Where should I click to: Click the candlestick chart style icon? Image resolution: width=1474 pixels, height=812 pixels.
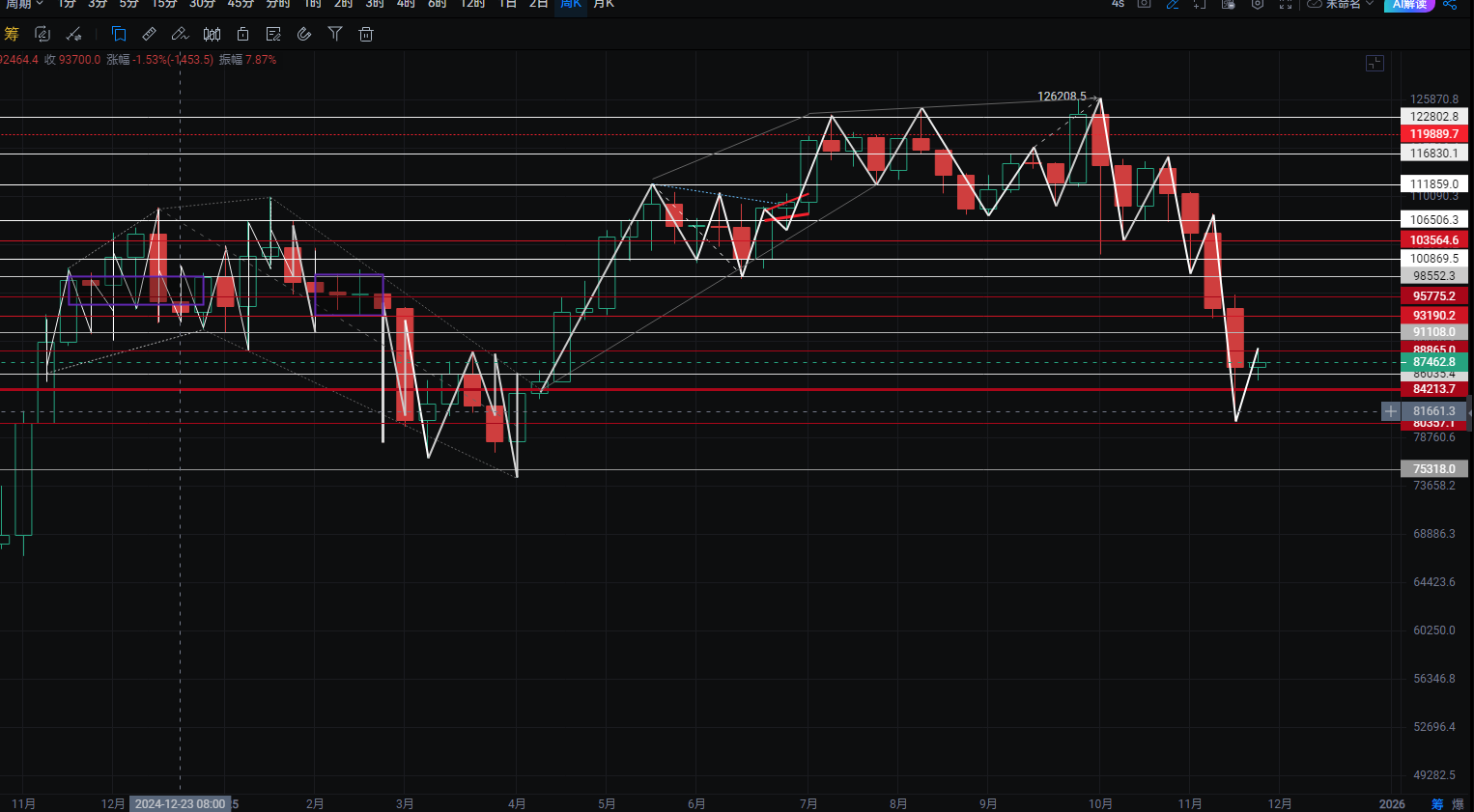click(212, 35)
